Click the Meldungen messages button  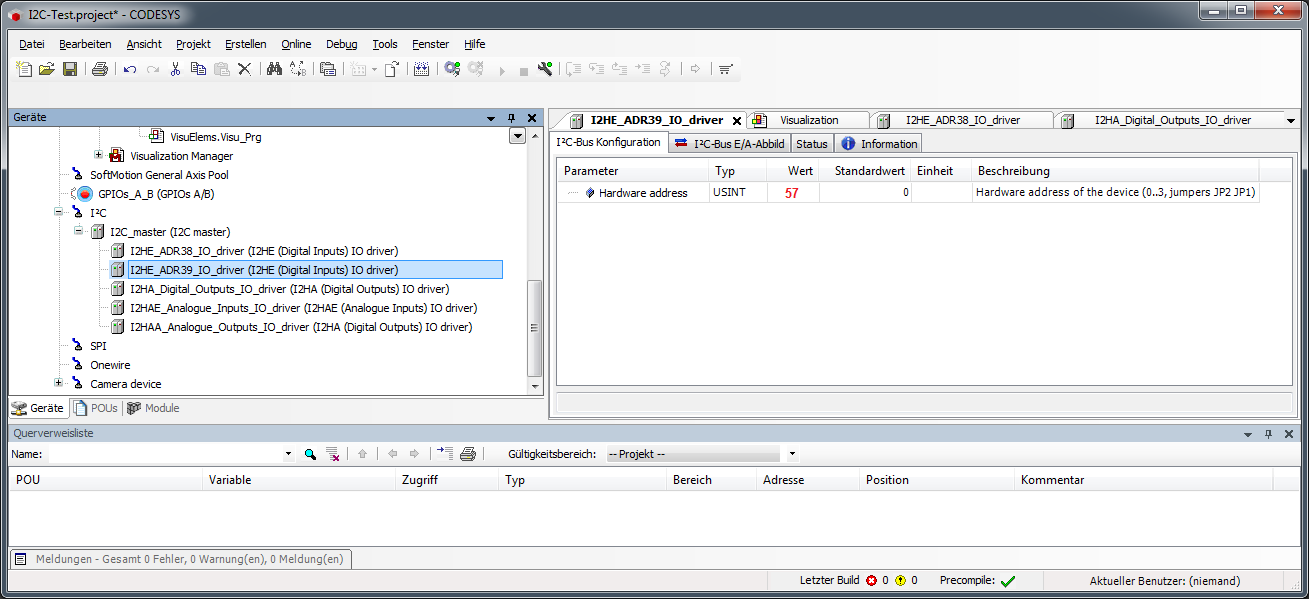(180, 560)
